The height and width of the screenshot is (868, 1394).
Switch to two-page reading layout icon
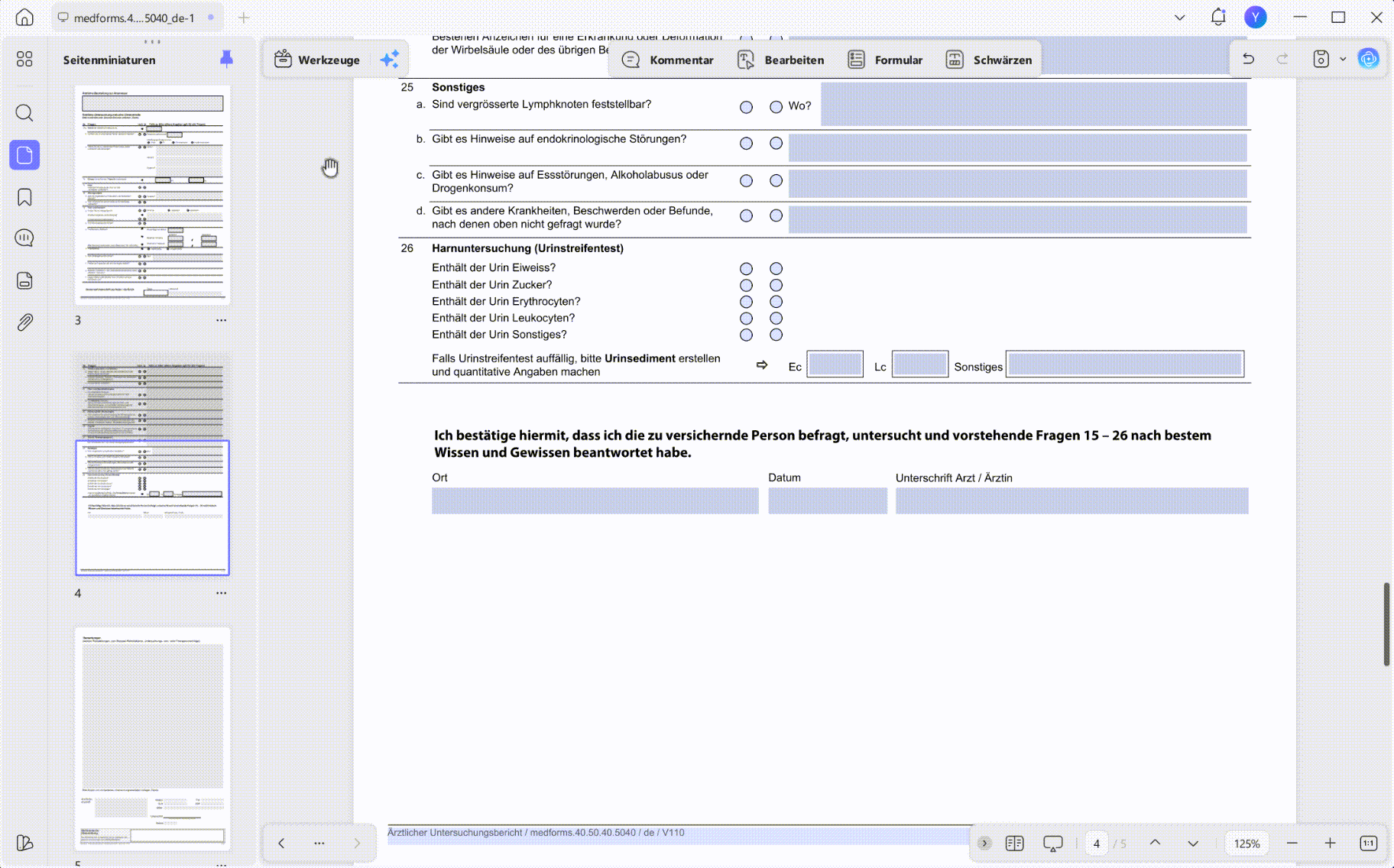[1014, 843]
